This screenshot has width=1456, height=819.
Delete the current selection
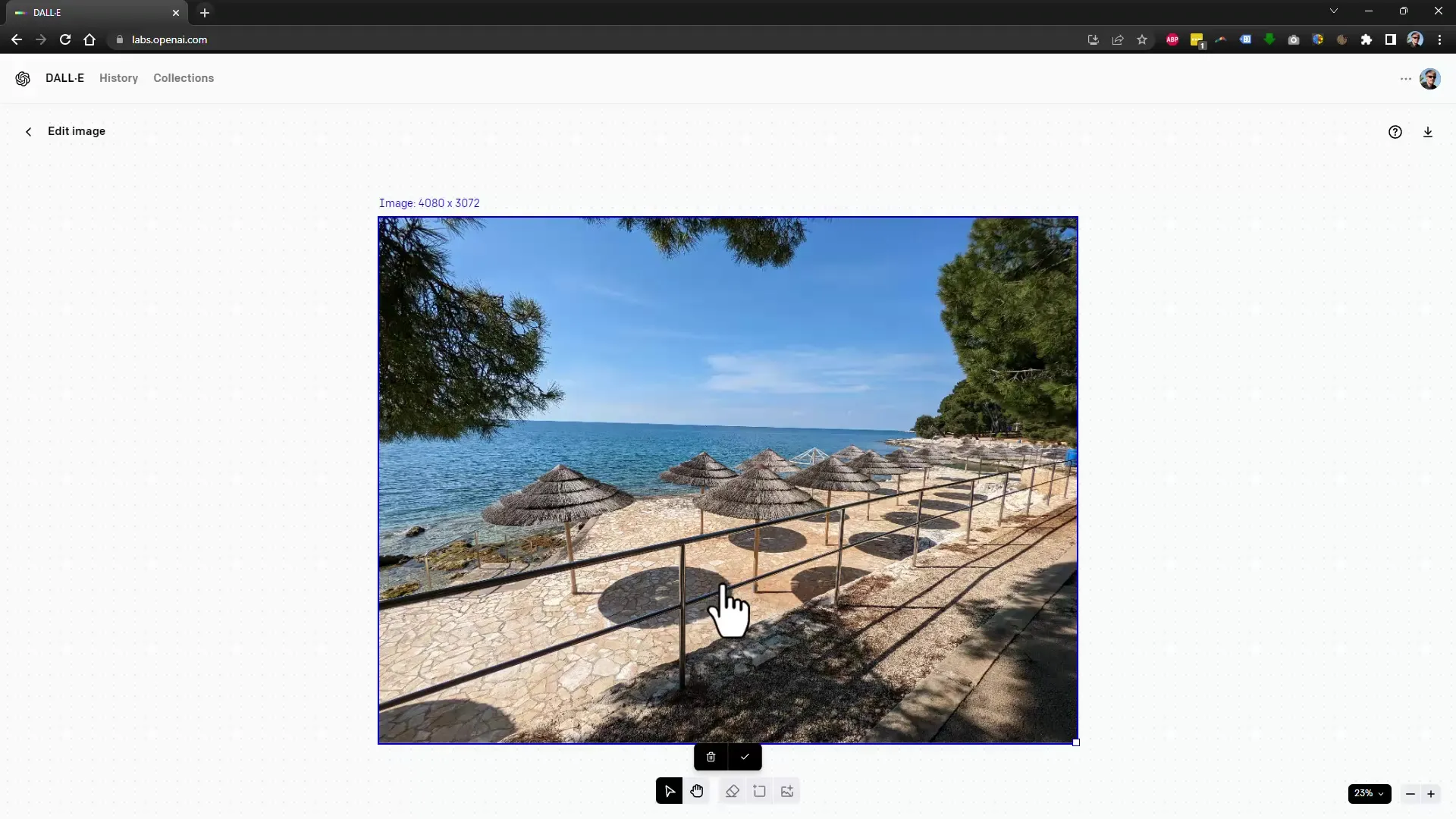[711, 756]
